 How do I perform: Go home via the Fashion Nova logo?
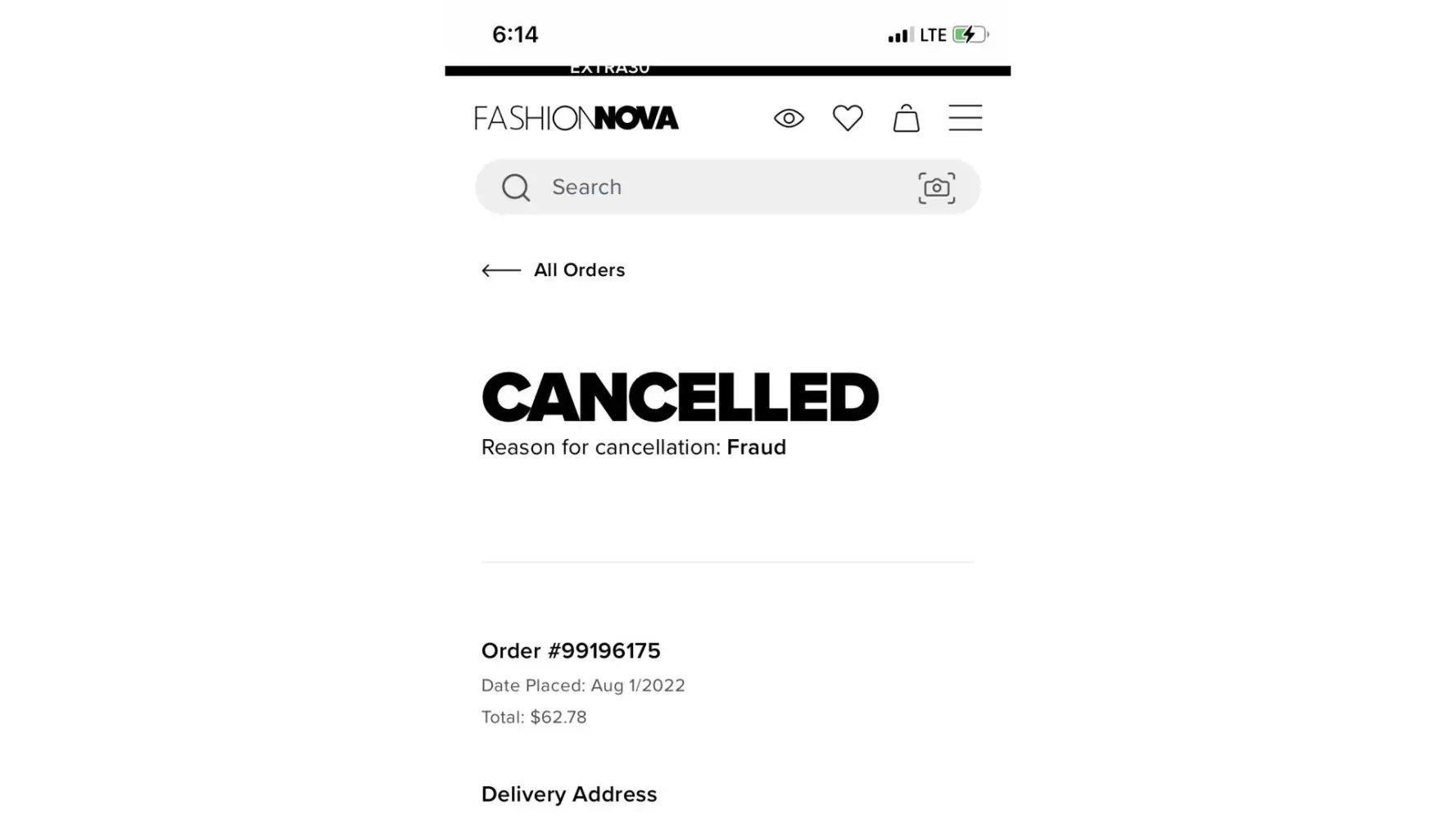tap(577, 118)
